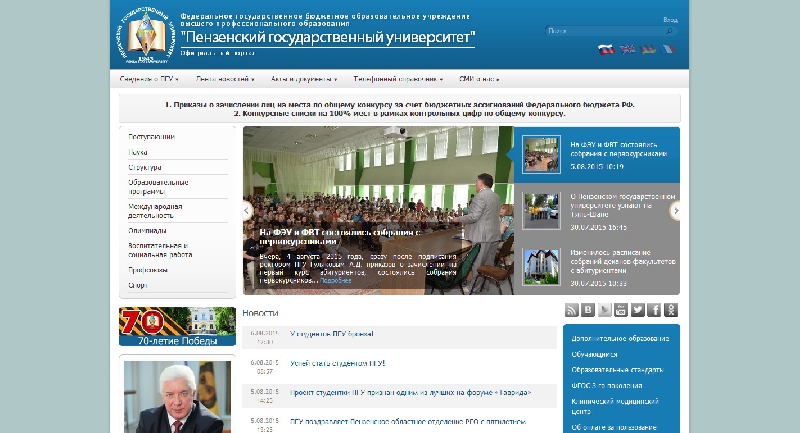Open 'Воспитательная и социальная работа' item
Screen dimensions: 800x433
pyautogui.click(x=160, y=250)
